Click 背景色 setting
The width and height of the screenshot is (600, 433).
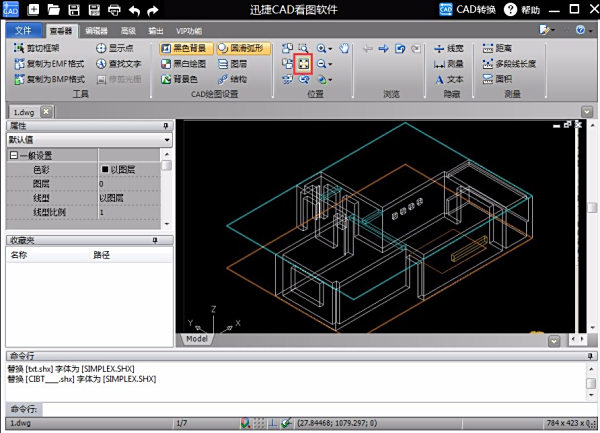[179, 79]
